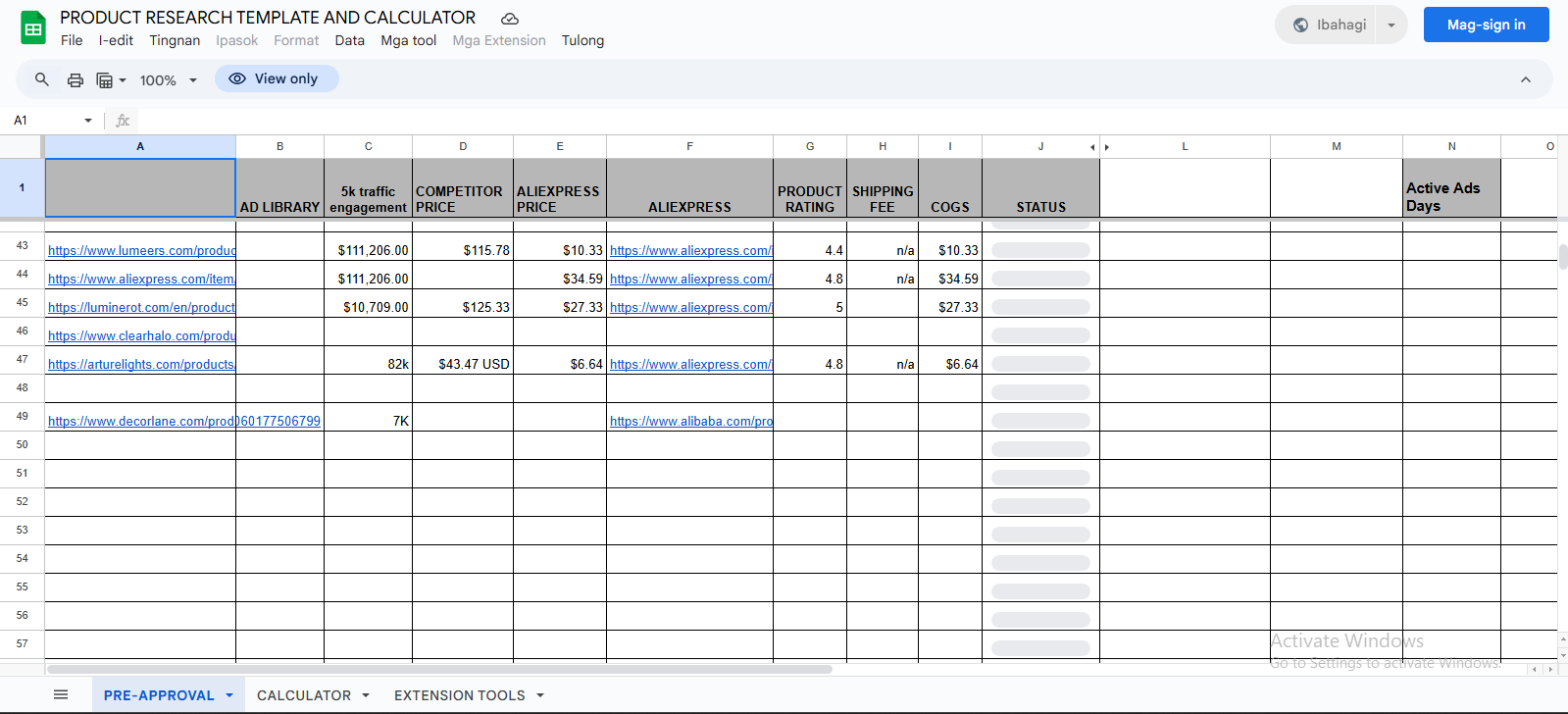
Task: Print the spreadsheet with printer icon
Action: (75, 79)
